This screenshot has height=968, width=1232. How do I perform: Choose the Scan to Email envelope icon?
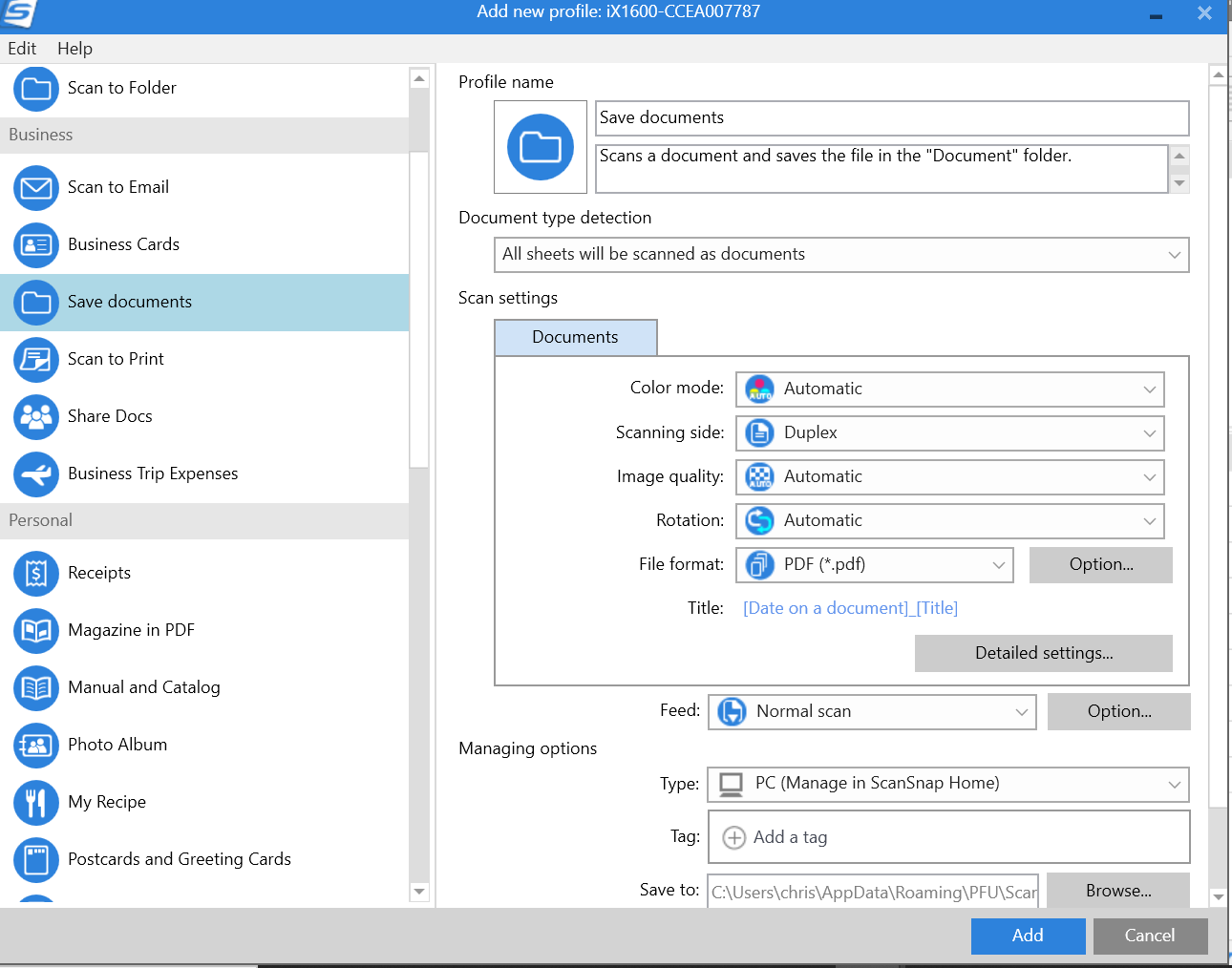tap(36, 188)
